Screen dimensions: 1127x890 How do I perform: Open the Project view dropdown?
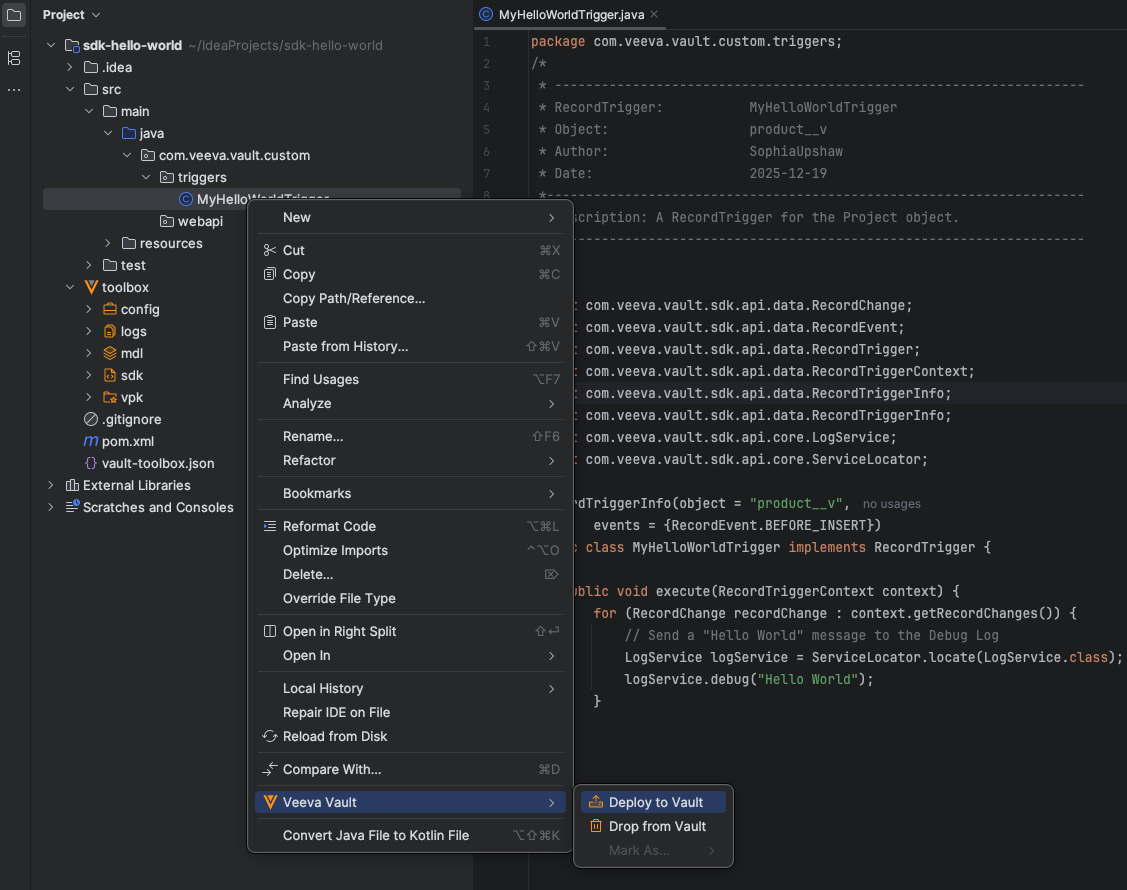point(71,14)
